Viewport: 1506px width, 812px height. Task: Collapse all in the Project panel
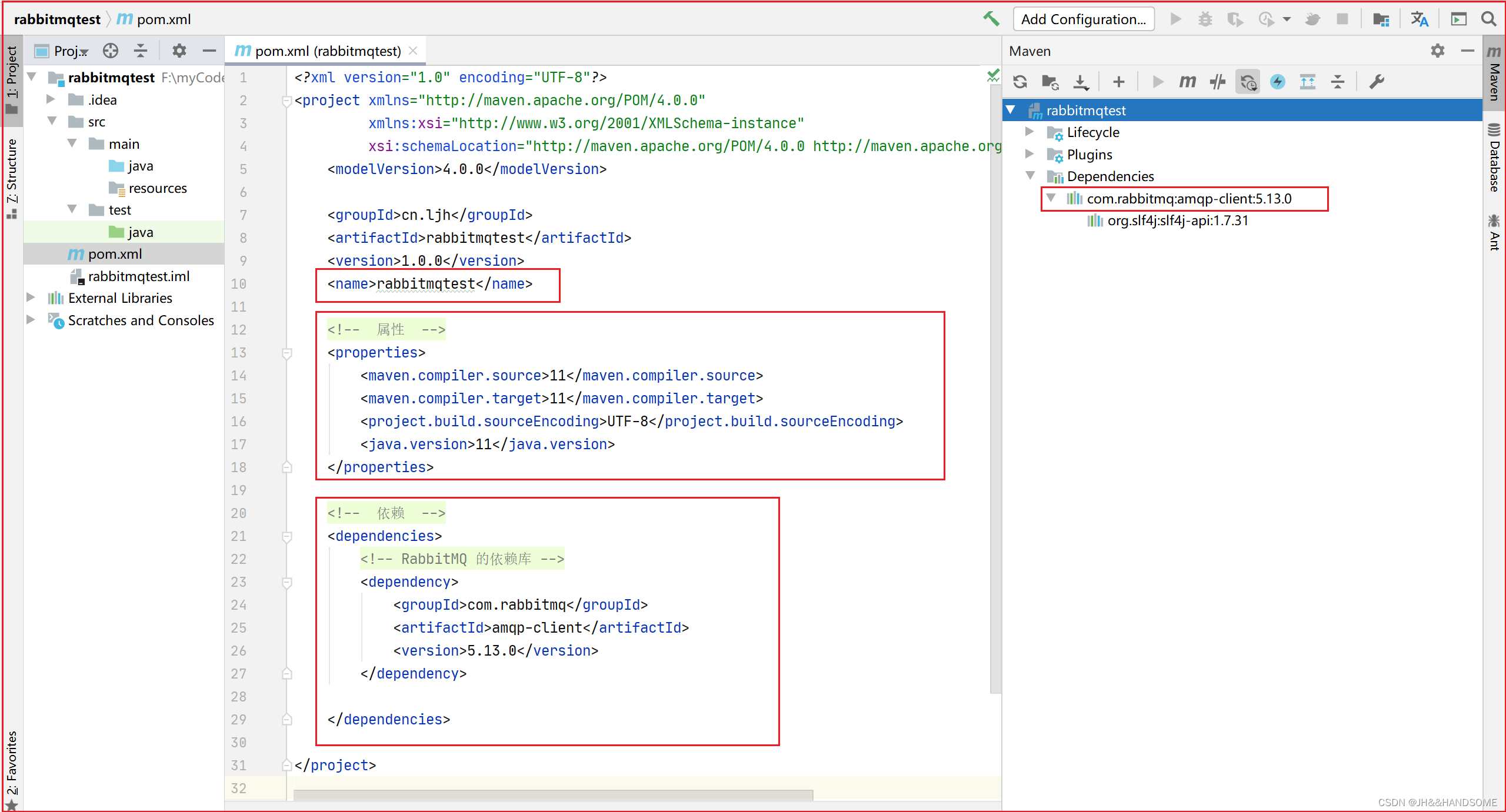click(x=141, y=51)
